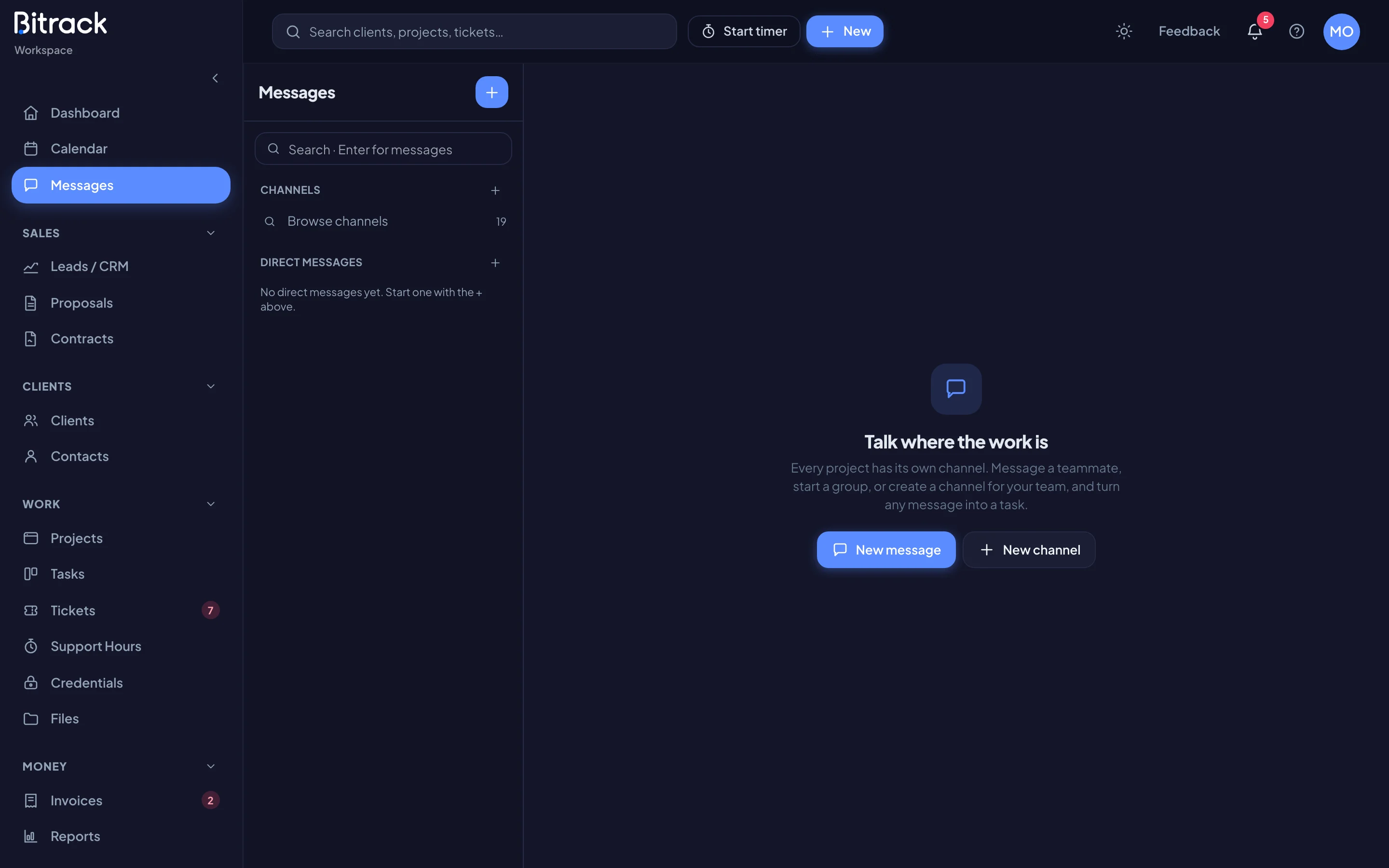Click blue plus button beside Messages heading
Viewport: 1389px width, 868px height.
(x=492, y=93)
